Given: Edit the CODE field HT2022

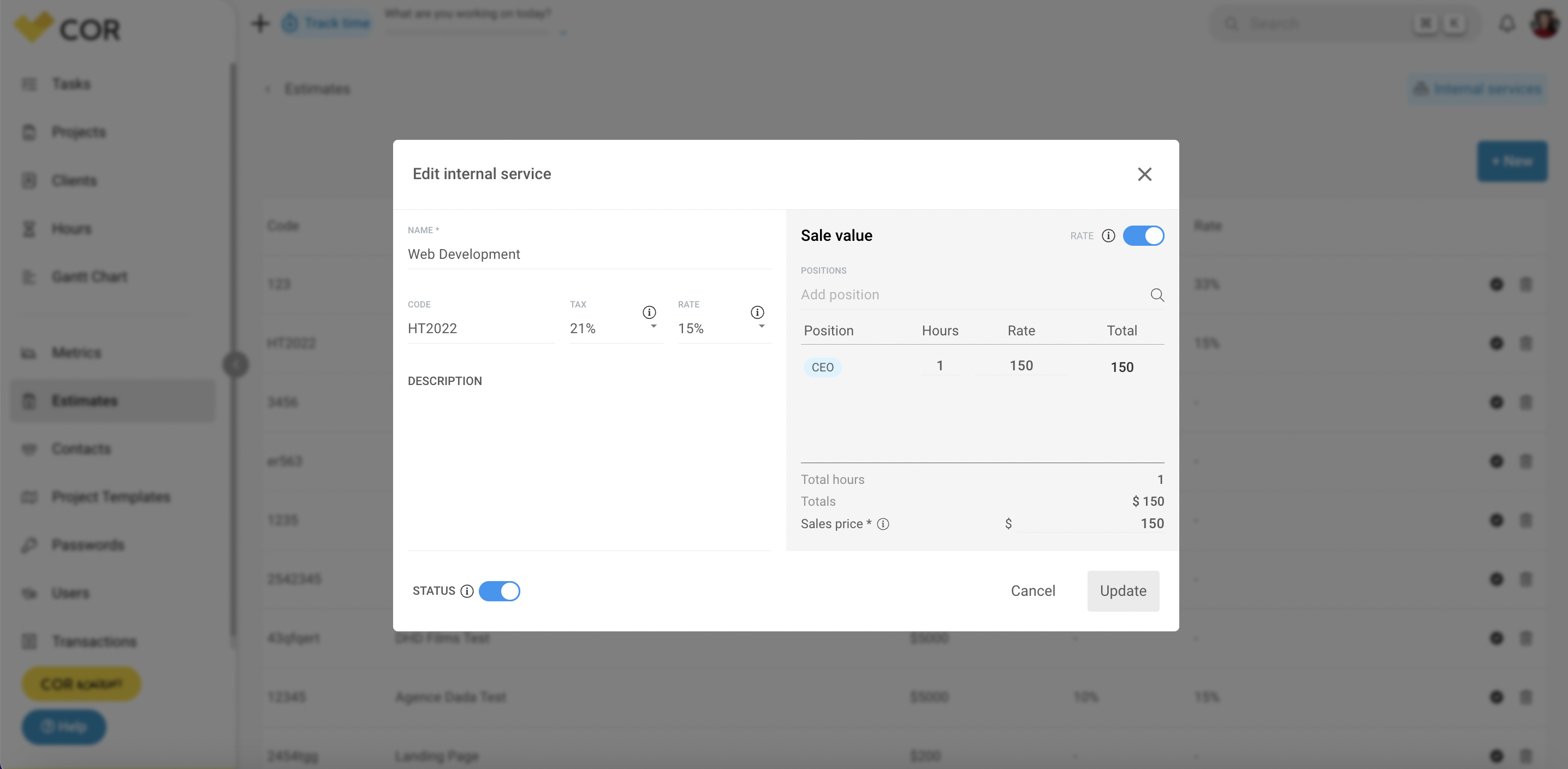Looking at the screenshot, I should coord(481,328).
